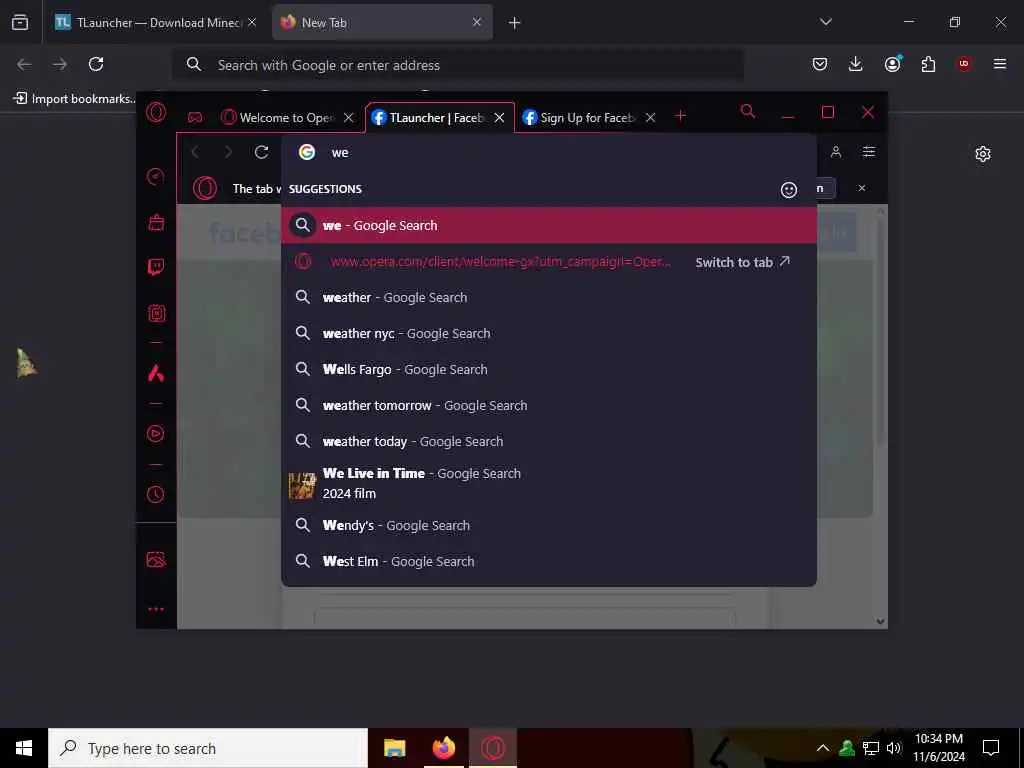
Task: Click Opera address bar containing 'we'
Action: click(x=549, y=152)
